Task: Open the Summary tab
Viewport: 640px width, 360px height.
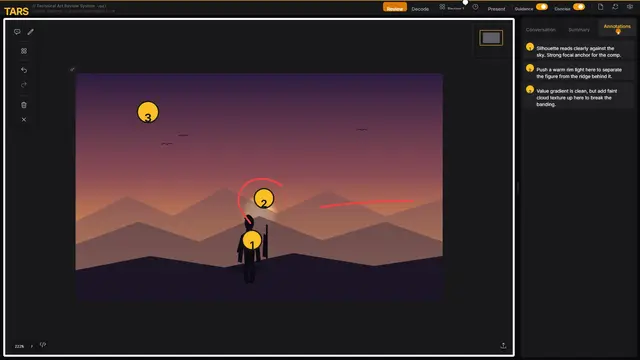Action: (x=579, y=29)
